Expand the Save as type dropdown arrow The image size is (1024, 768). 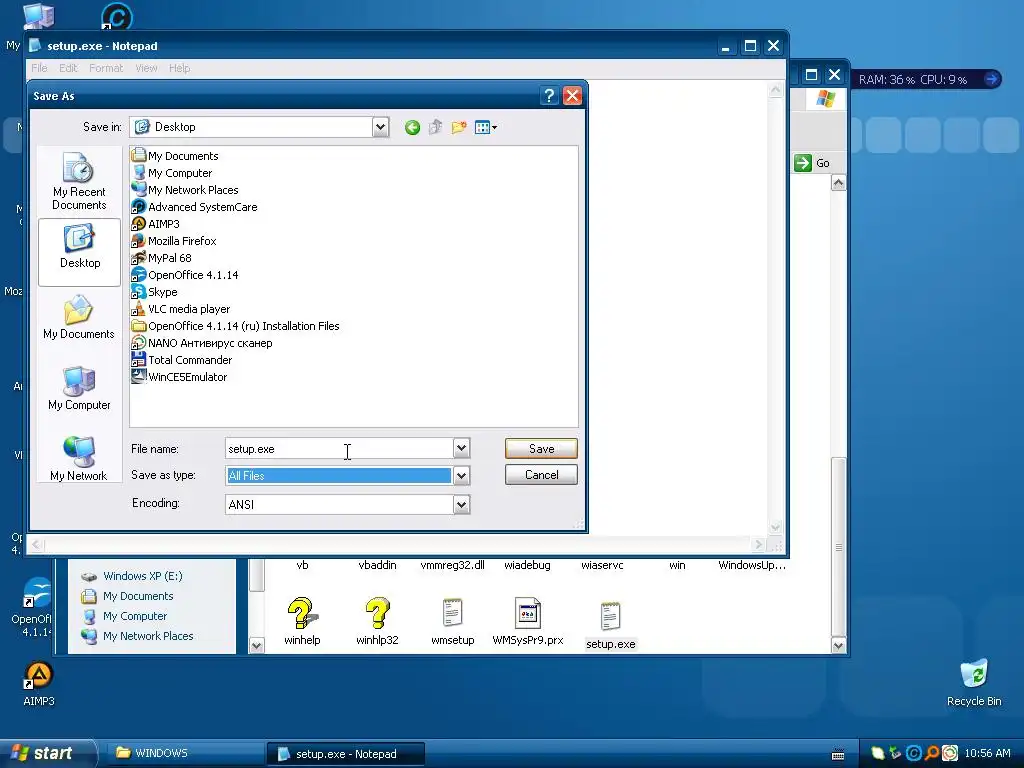tap(461, 475)
